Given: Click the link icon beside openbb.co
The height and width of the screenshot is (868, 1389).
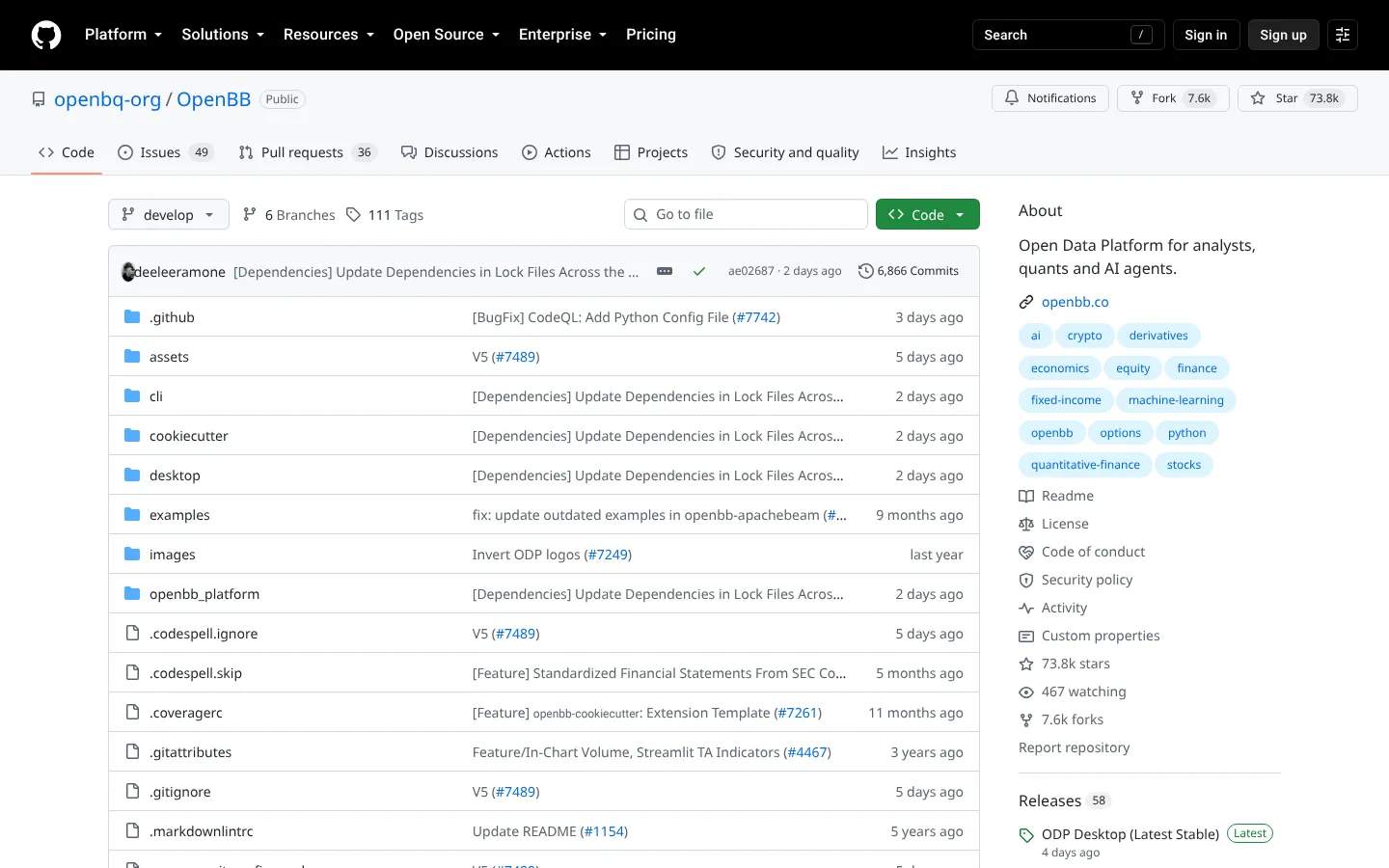Looking at the screenshot, I should (x=1026, y=302).
